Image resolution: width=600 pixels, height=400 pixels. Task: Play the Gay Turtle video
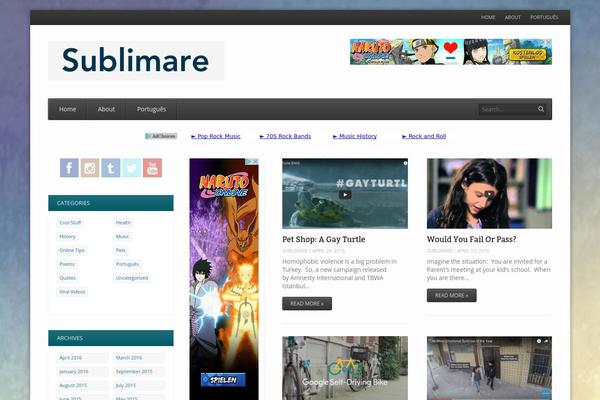coord(345,194)
